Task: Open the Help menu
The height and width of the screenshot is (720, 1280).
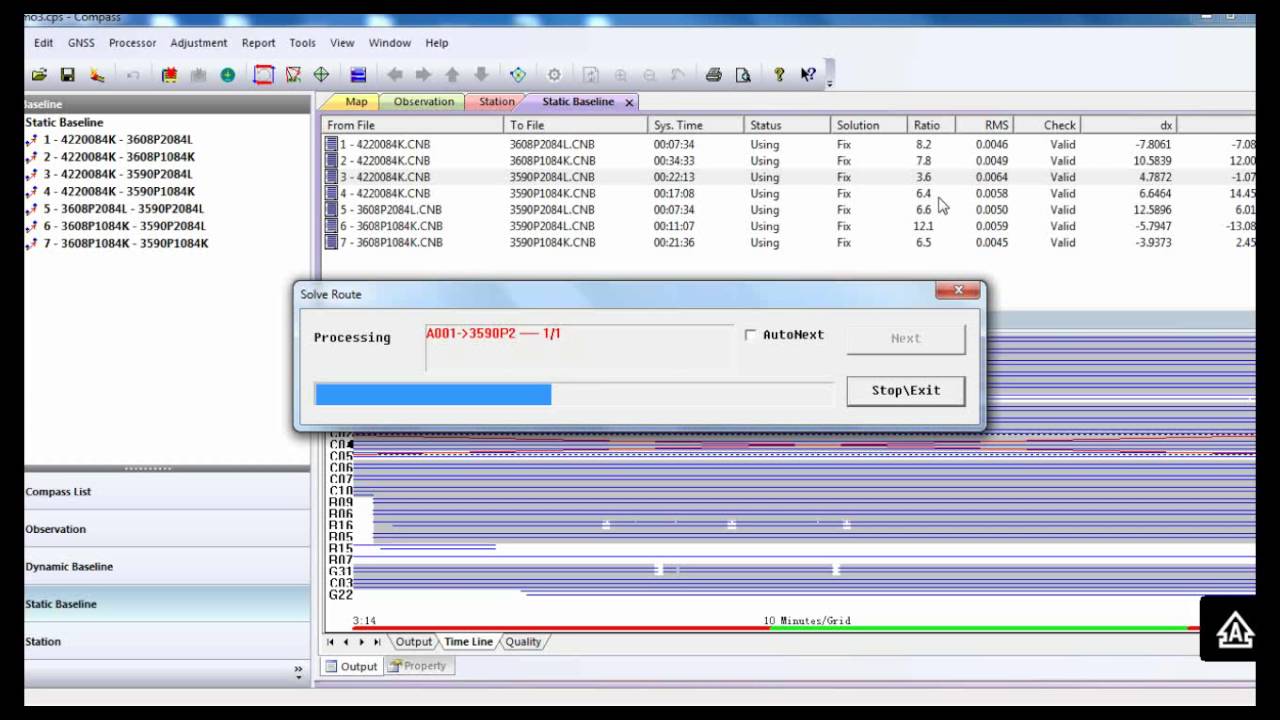Action: click(x=437, y=43)
